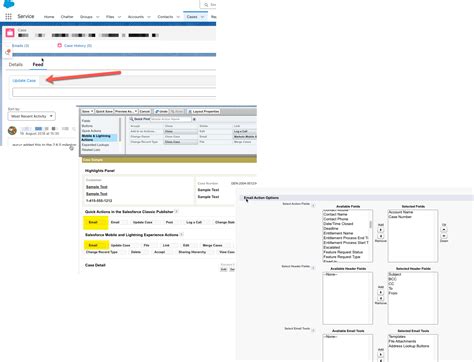Move field down in Selected Fields
474x362 pixels.
point(444,236)
